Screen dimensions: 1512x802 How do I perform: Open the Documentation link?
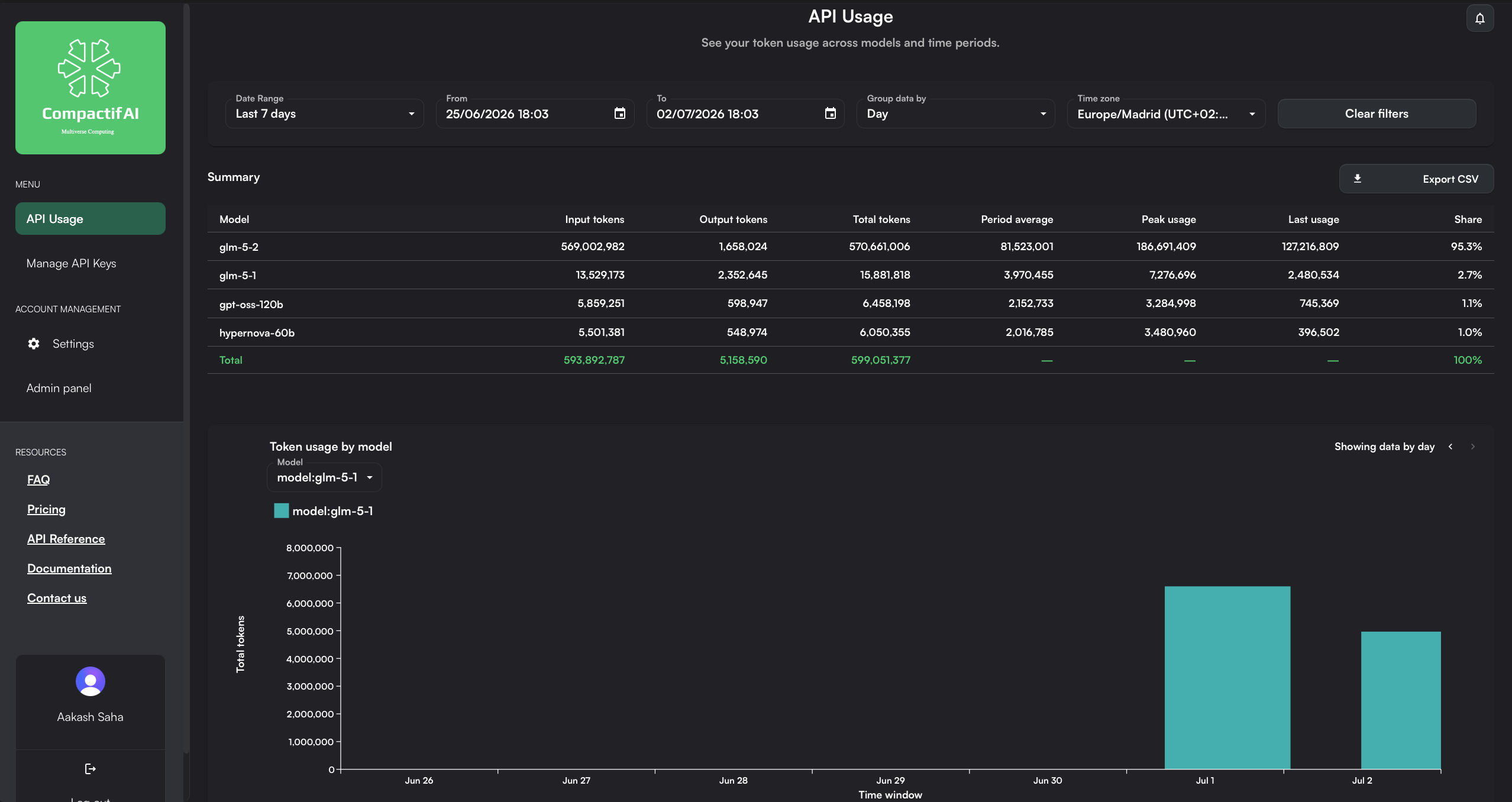pyautogui.click(x=69, y=568)
